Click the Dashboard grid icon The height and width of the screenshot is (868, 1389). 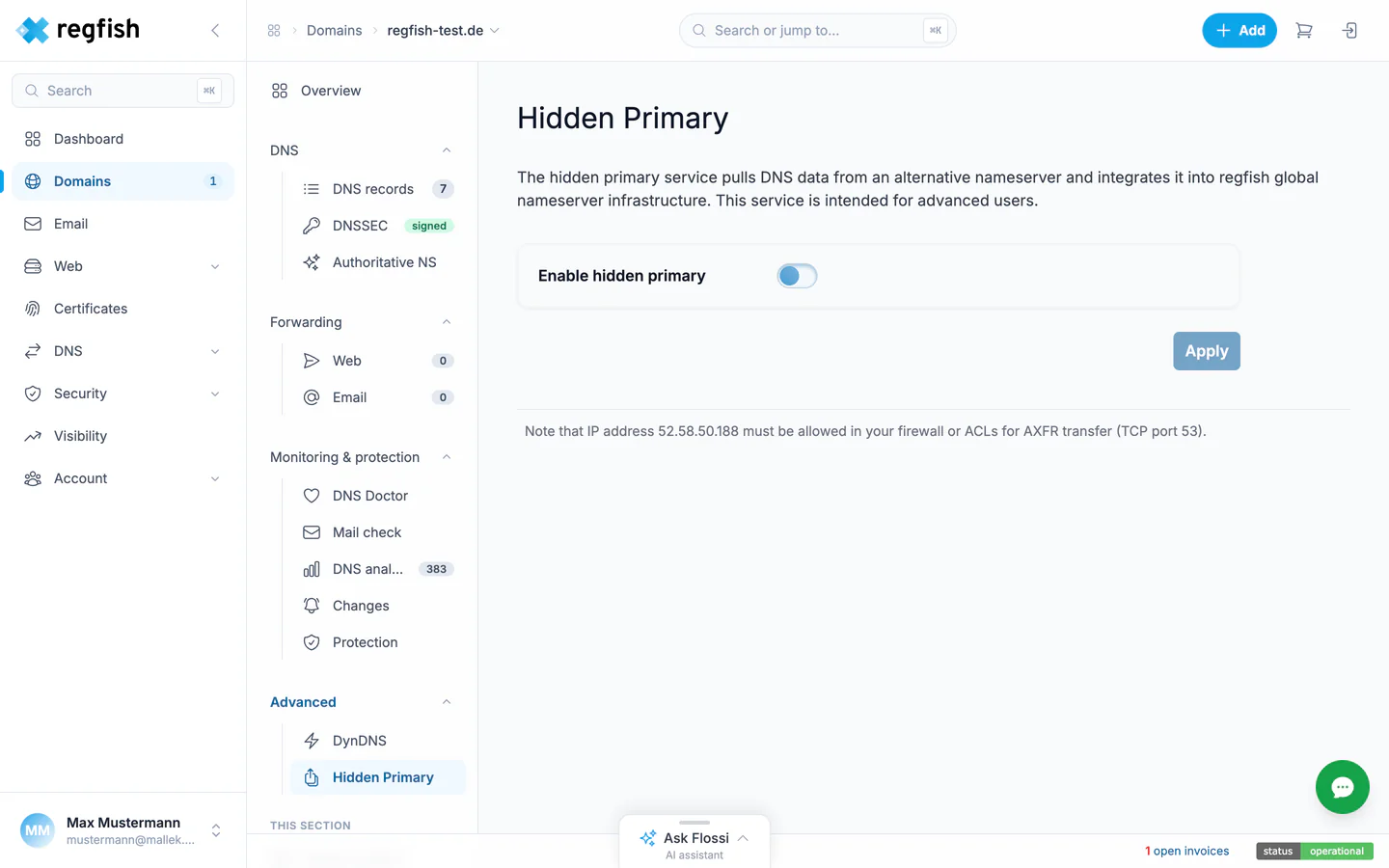pyautogui.click(x=33, y=139)
